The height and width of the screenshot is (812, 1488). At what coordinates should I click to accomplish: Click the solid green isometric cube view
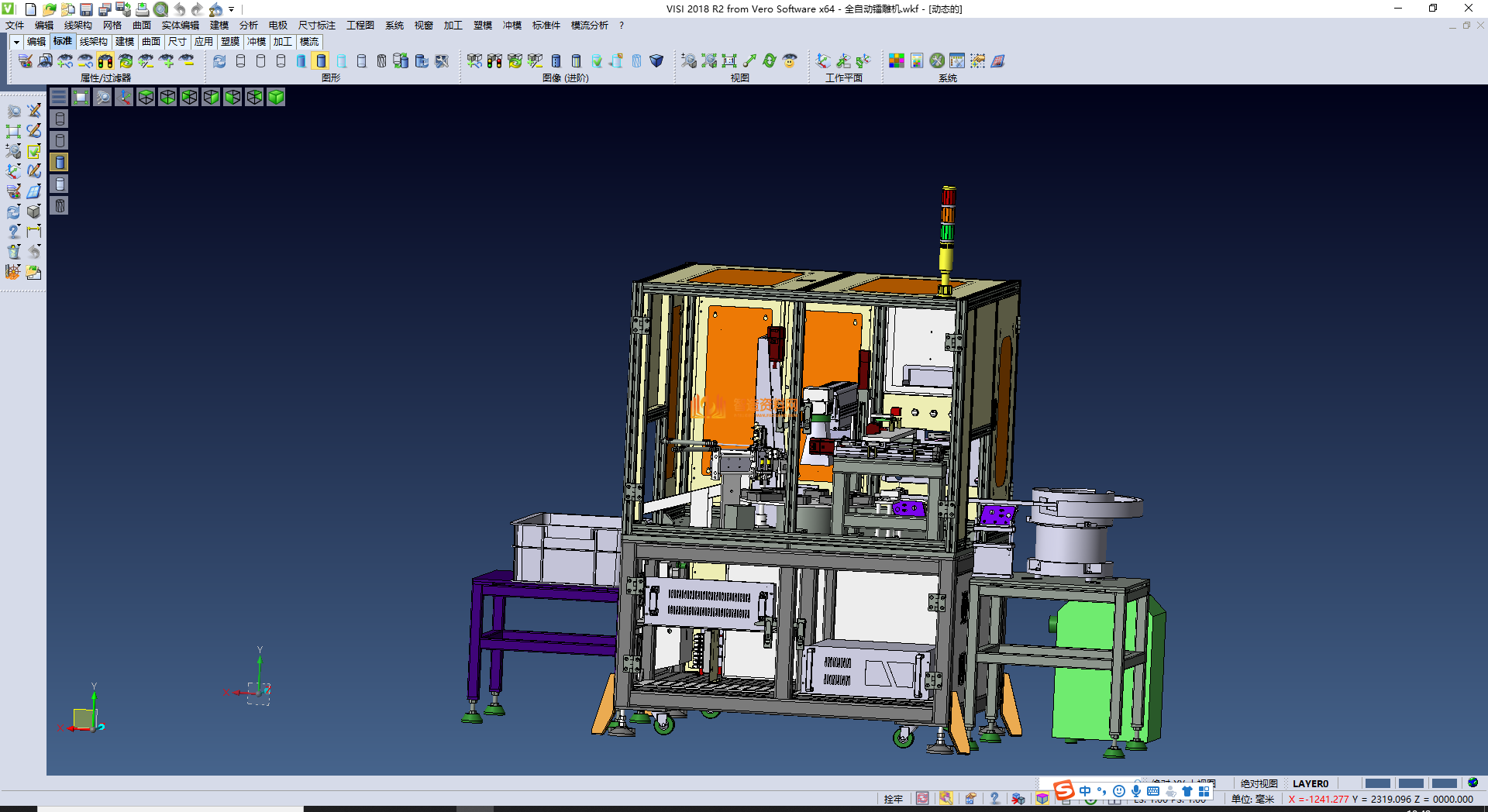[x=276, y=97]
